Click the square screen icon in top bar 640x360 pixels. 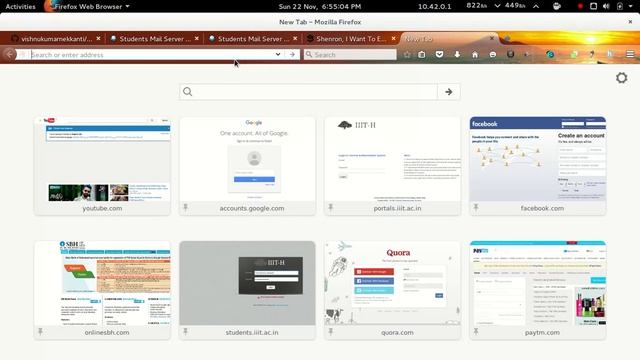(593, 7)
